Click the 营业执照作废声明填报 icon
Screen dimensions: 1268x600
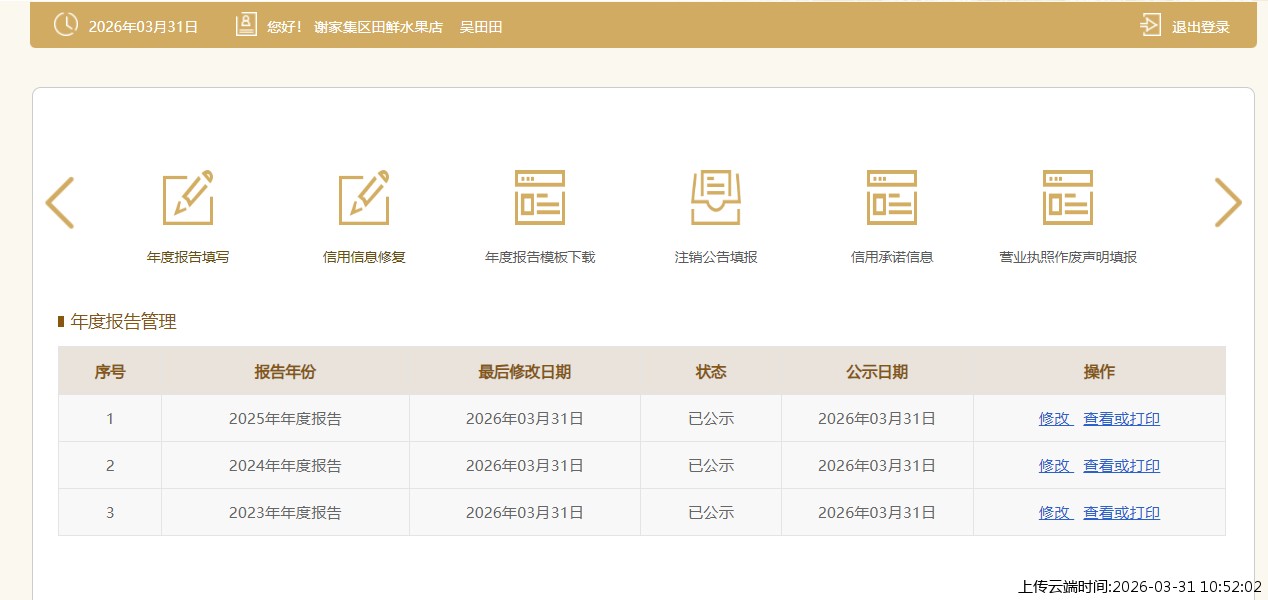1068,198
